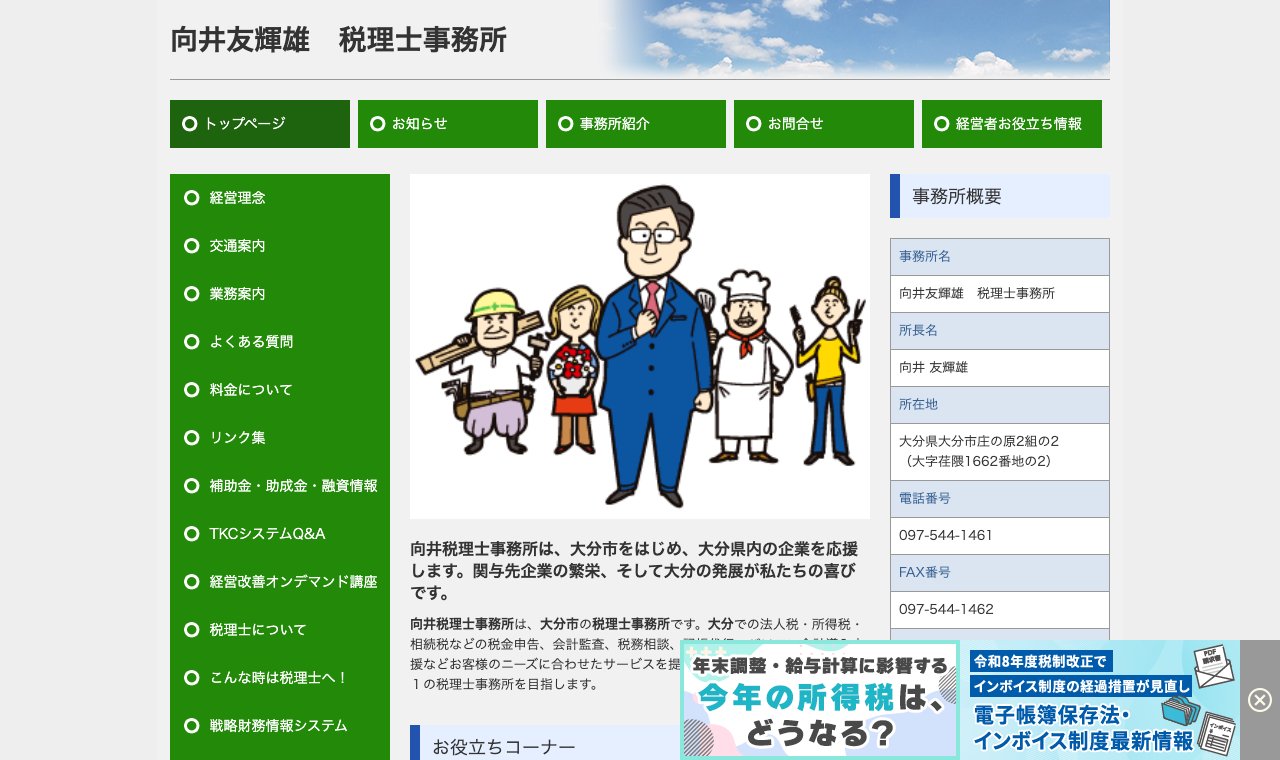Click the circle icon beside リンク集
1280x760 pixels.
[x=192, y=438]
